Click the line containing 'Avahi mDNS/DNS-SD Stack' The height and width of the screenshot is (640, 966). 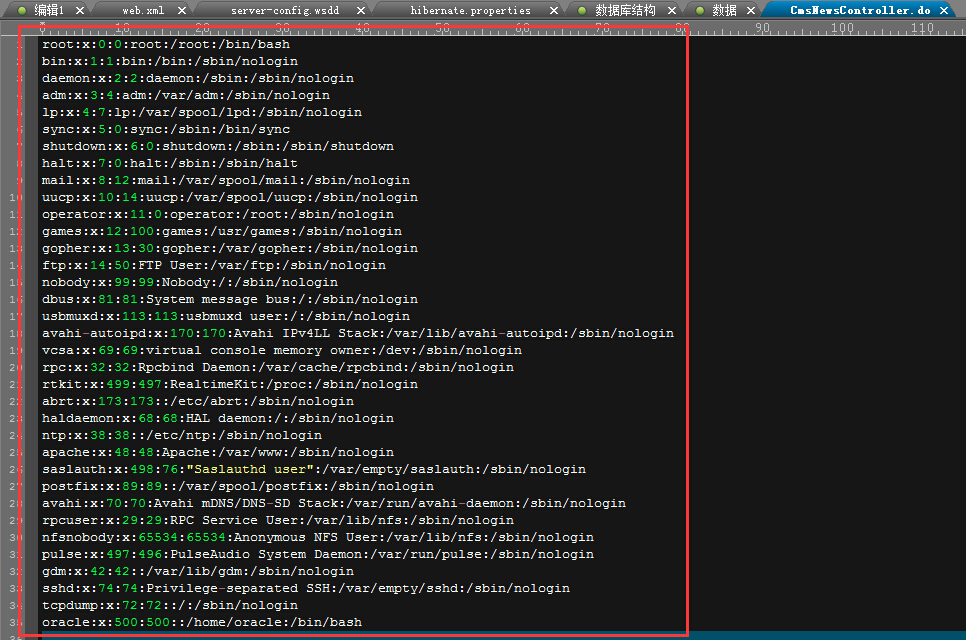click(334, 503)
